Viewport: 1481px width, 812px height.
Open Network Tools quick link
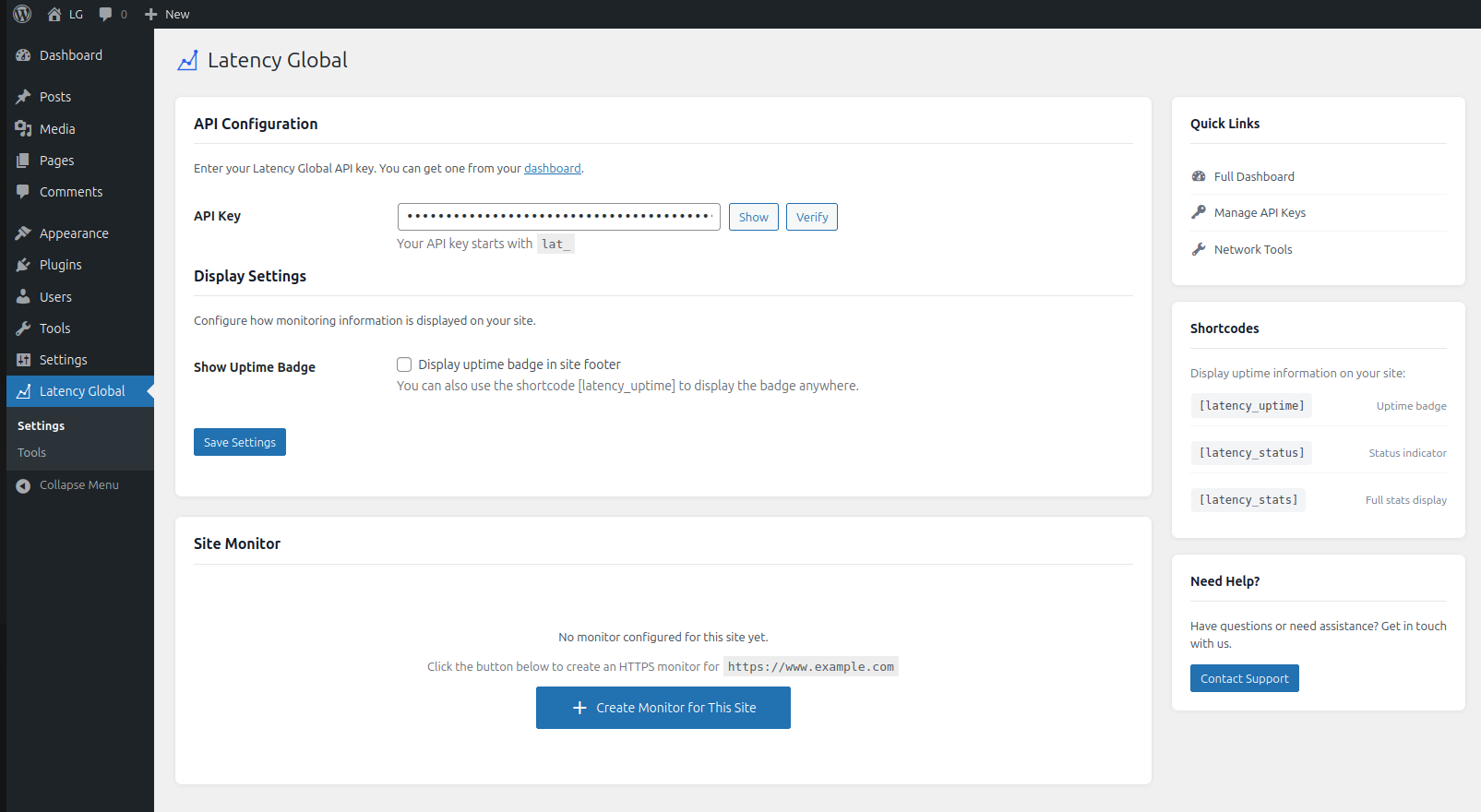pos(1253,249)
